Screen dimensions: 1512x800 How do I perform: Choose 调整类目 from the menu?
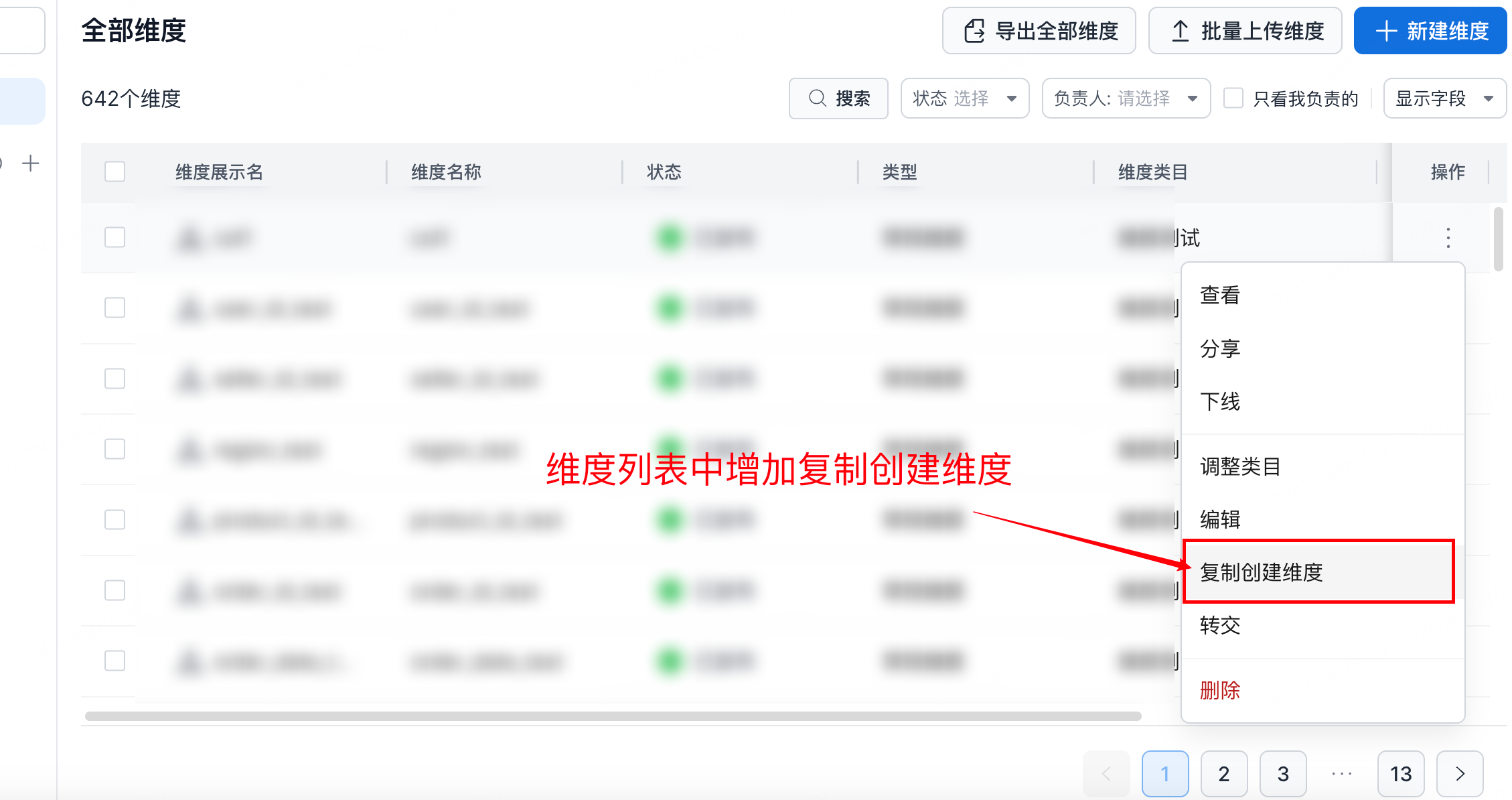click(x=1240, y=466)
